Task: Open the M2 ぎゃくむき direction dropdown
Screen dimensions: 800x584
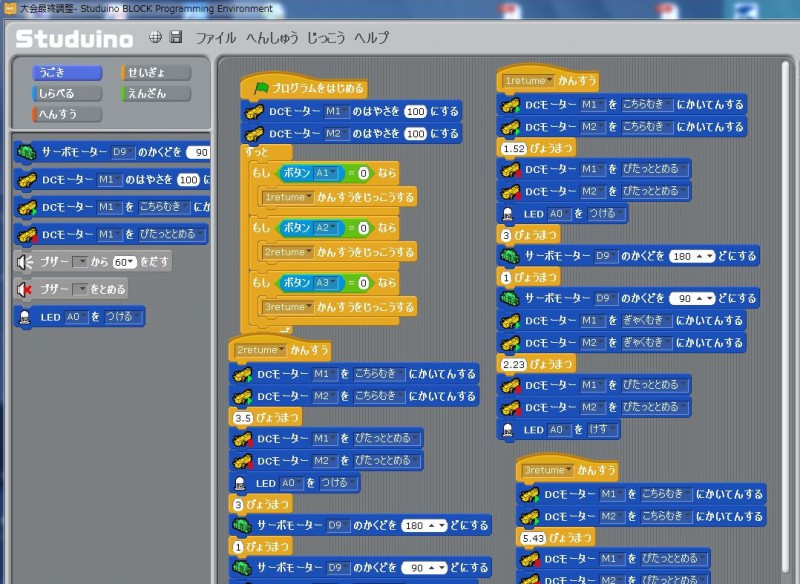Action: pyautogui.click(x=646, y=343)
